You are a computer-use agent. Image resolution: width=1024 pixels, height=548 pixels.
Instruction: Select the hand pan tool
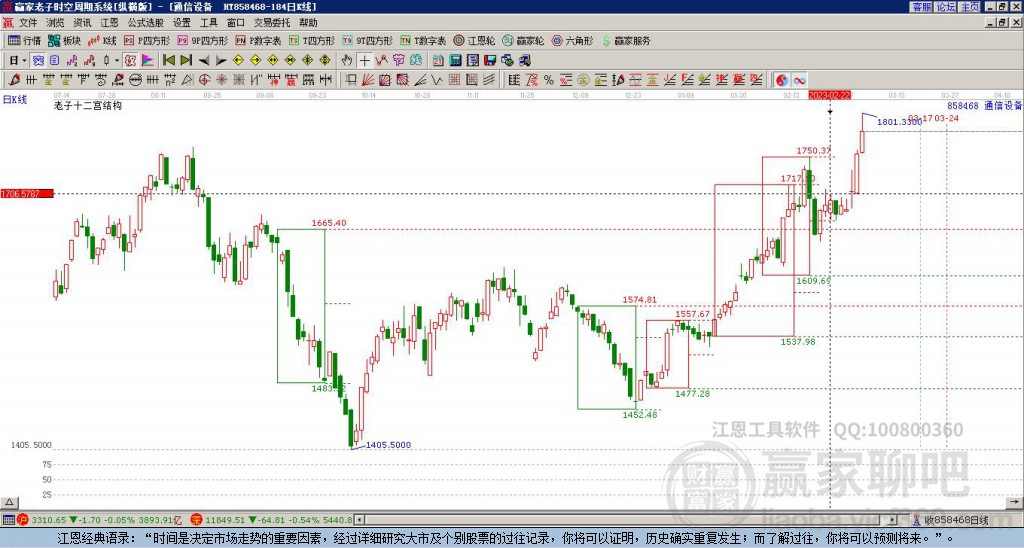tap(347, 60)
